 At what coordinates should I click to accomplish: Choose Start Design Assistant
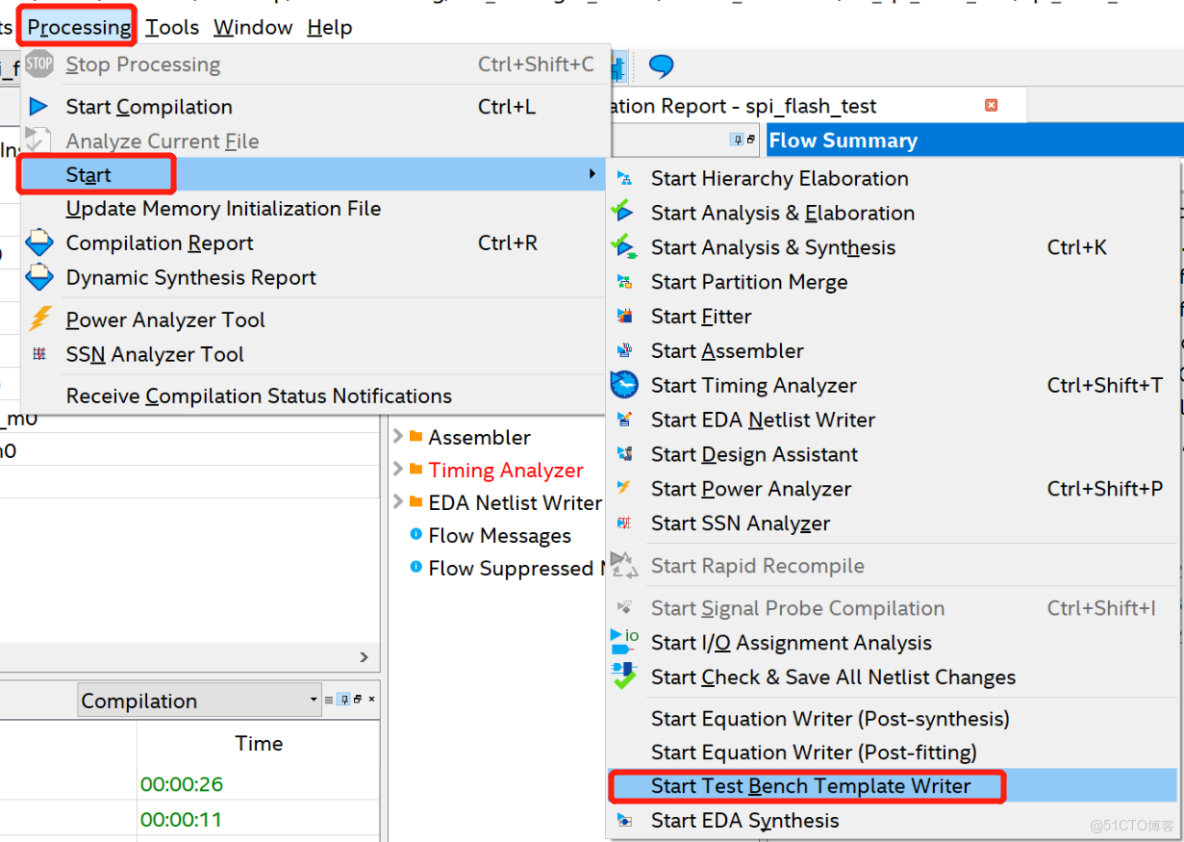tap(893, 454)
